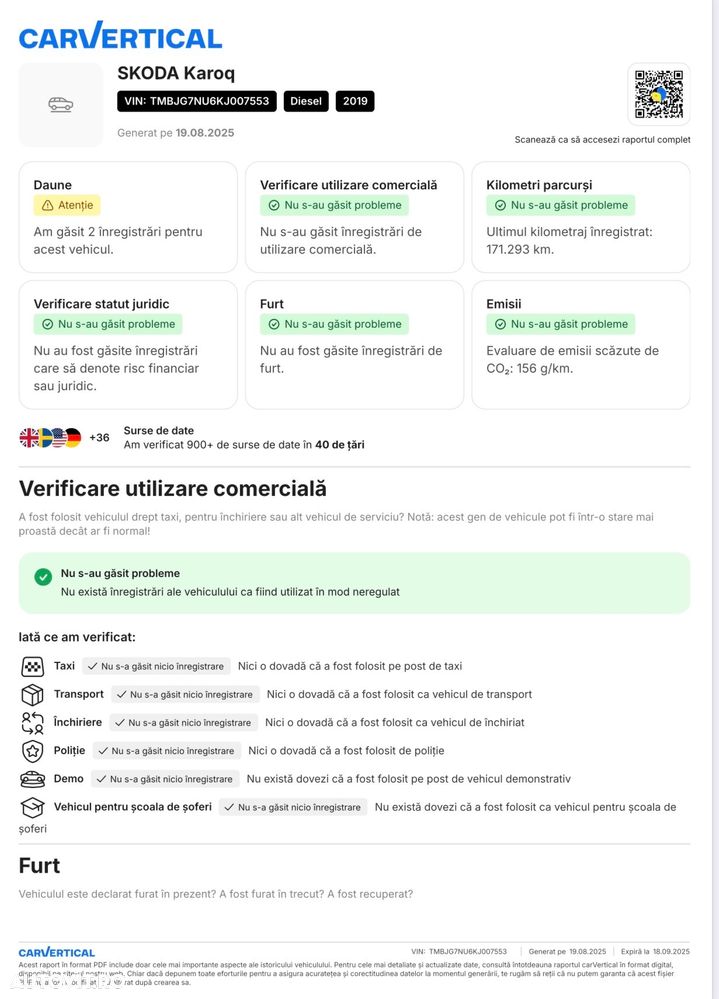Click the Taxi check icon

[32, 666]
